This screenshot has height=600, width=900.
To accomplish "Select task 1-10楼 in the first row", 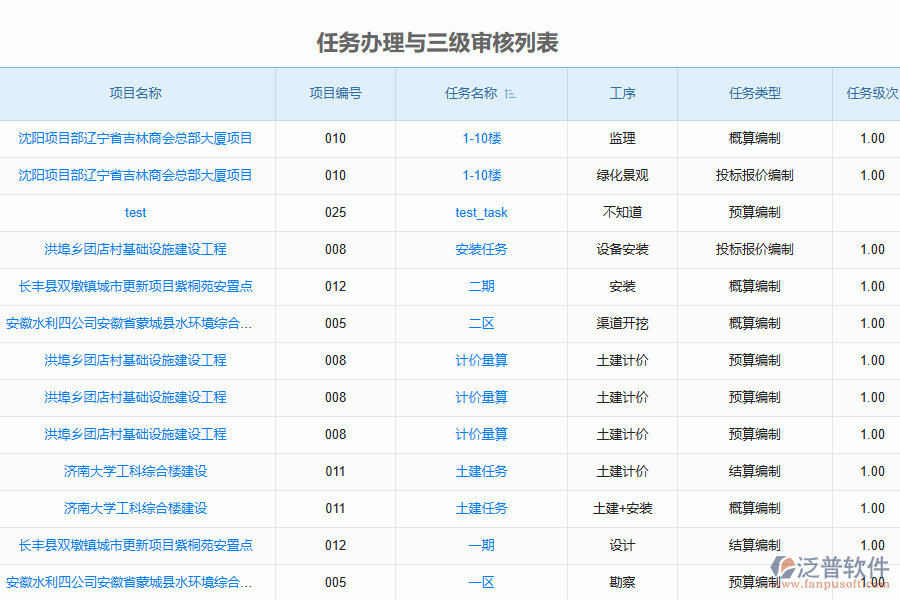I will [481, 139].
